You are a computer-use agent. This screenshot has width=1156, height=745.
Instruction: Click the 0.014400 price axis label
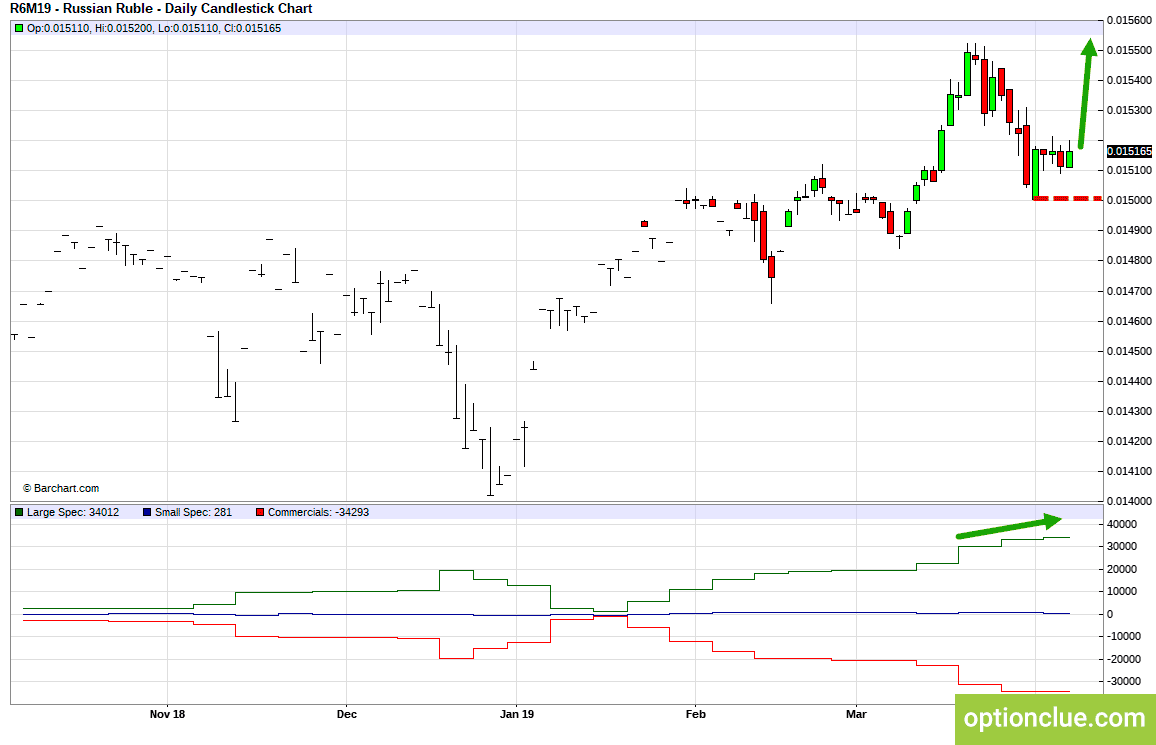click(x=1129, y=381)
